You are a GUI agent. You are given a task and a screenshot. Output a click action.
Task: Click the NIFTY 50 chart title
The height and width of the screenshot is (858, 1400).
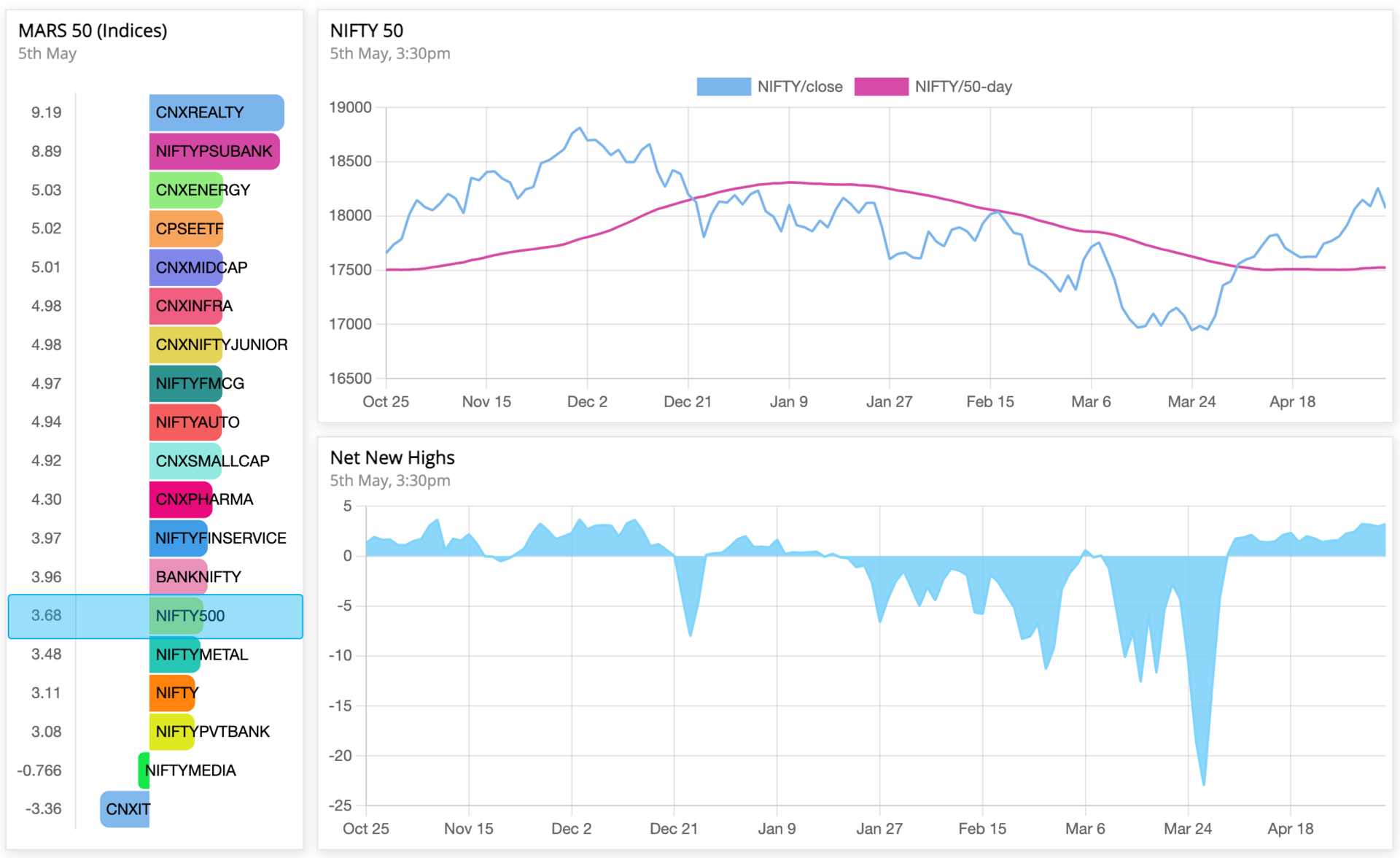(366, 31)
